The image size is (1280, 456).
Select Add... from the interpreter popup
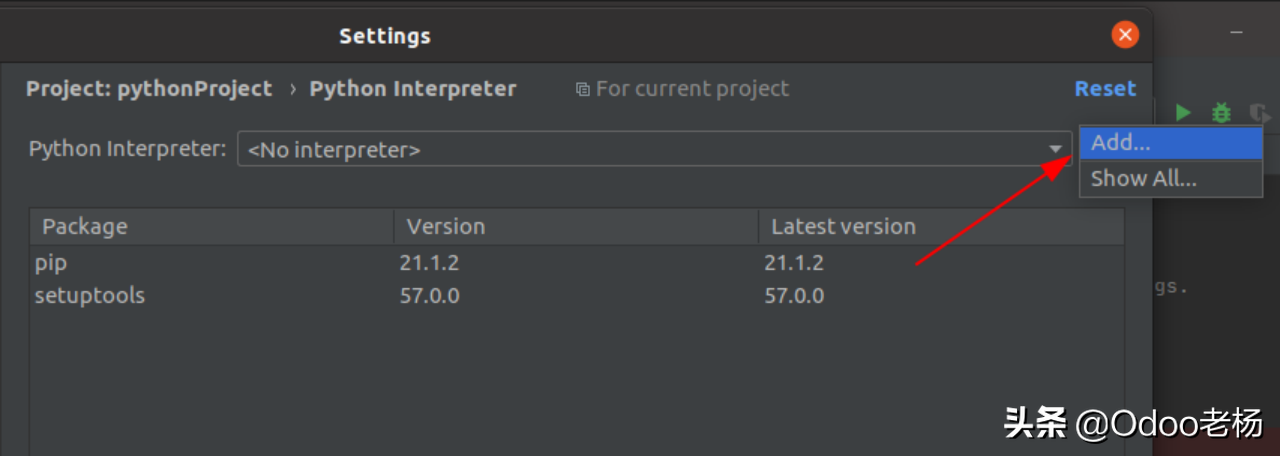tap(1171, 142)
